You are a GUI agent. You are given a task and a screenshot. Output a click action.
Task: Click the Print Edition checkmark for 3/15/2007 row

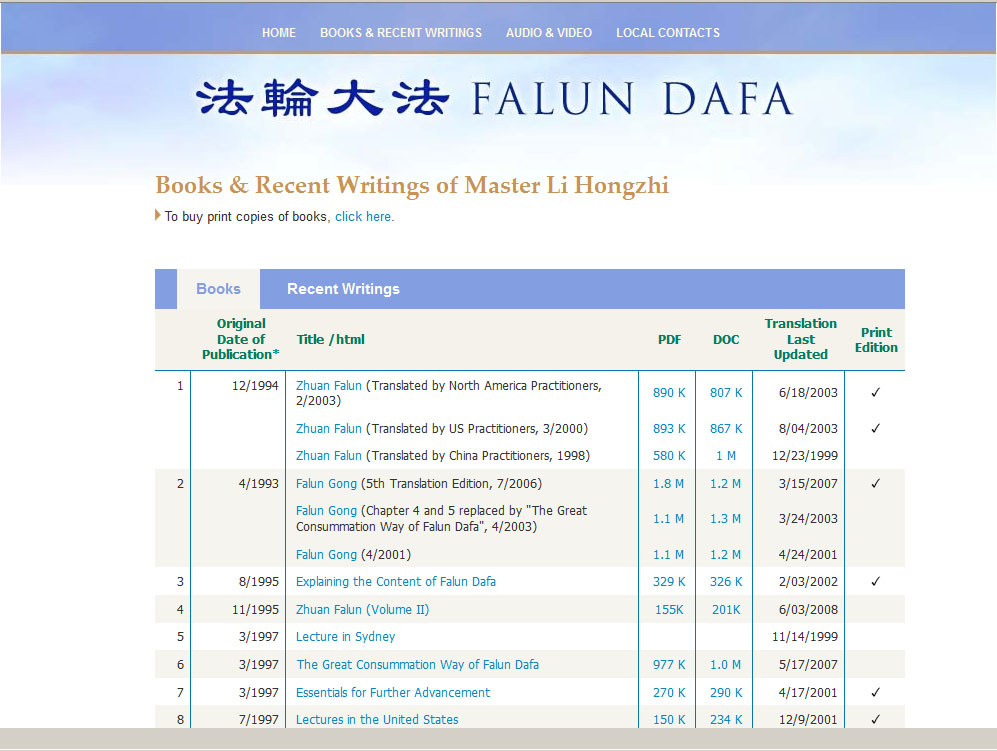coord(876,483)
